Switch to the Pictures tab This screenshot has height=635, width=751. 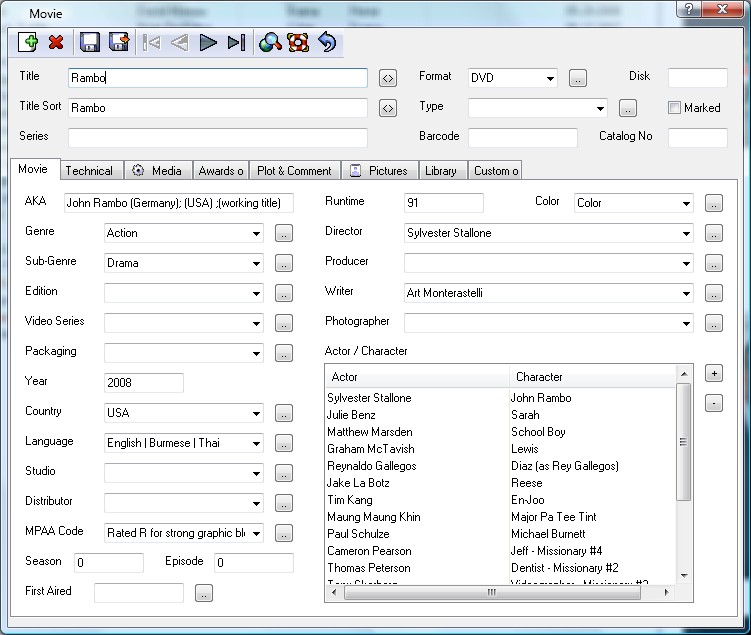379,171
